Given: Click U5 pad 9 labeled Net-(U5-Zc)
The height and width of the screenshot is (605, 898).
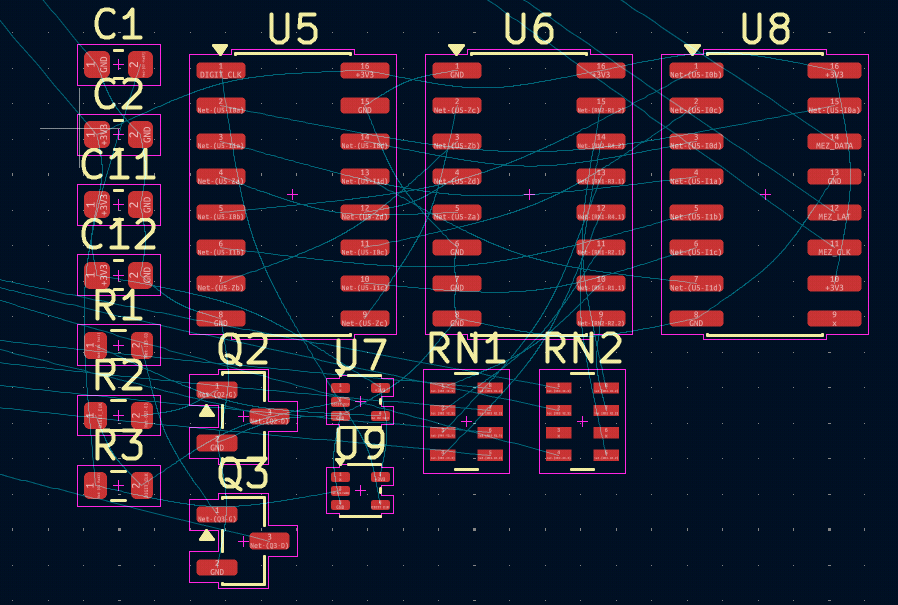Looking at the screenshot, I should (365, 319).
